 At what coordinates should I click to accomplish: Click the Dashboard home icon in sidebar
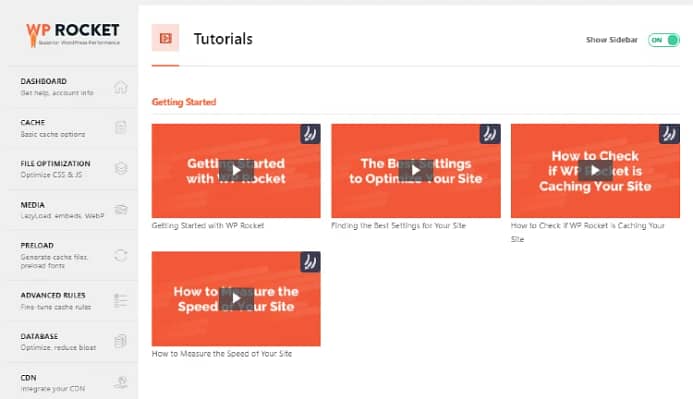(121, 87)
